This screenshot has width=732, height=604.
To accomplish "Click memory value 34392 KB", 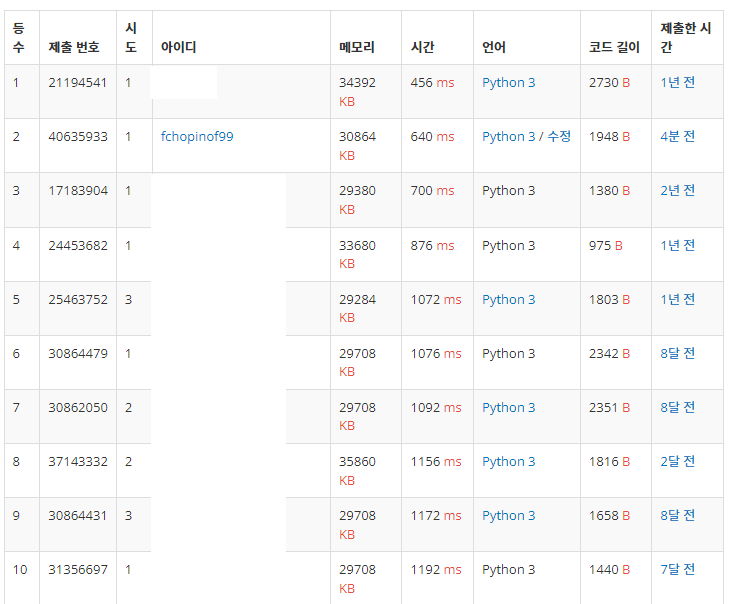I will pyautogui.click(x=357, y=92).
